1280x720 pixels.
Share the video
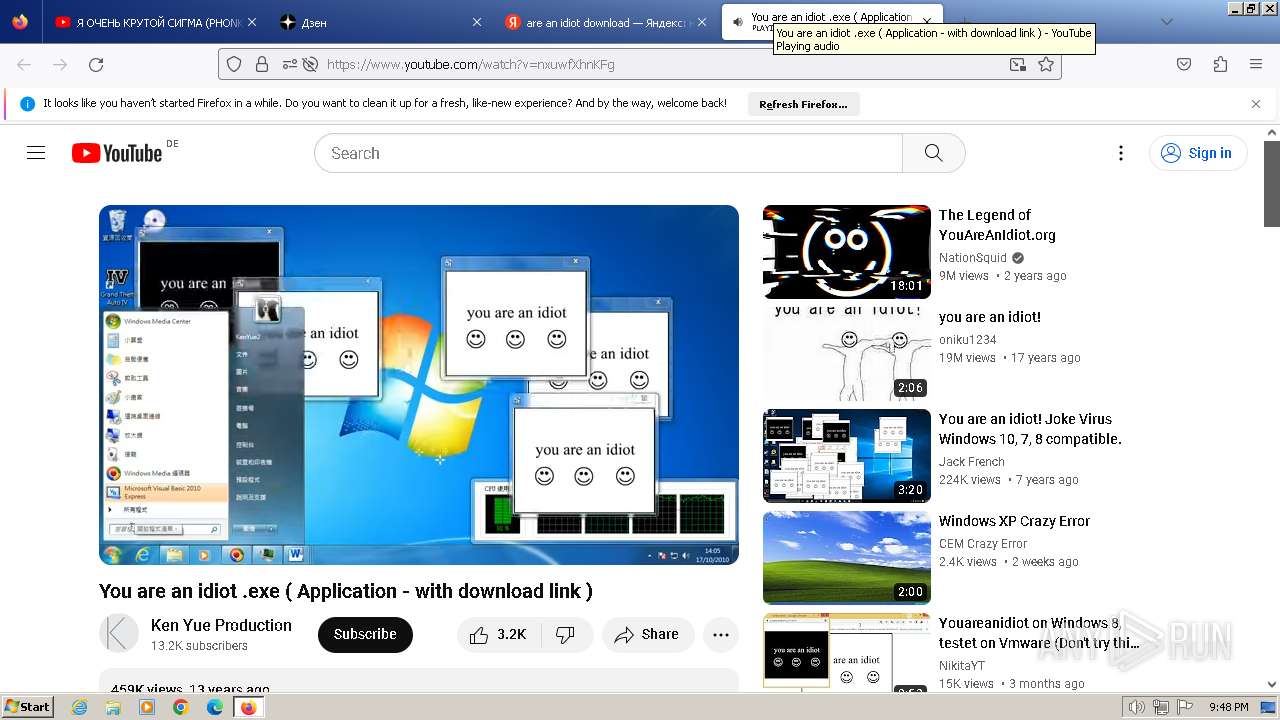coord(647,635)
